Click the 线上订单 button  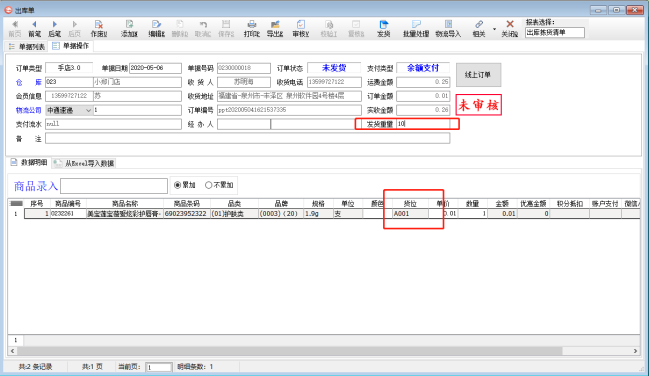478,75
